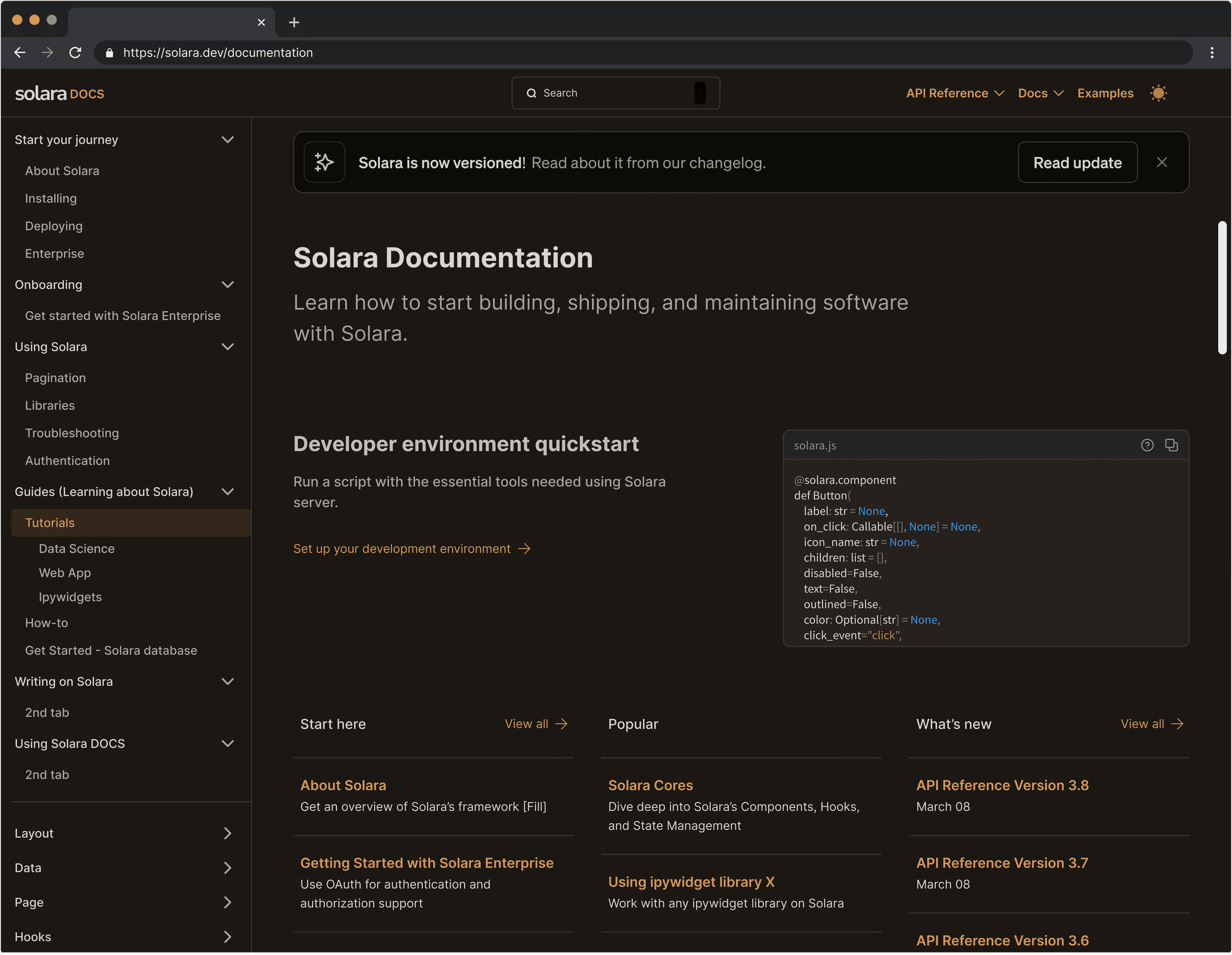This screenshot has height=955, width=1232.
Task: Open API Reference Version 3.6 link
Action: point(1002,940)
